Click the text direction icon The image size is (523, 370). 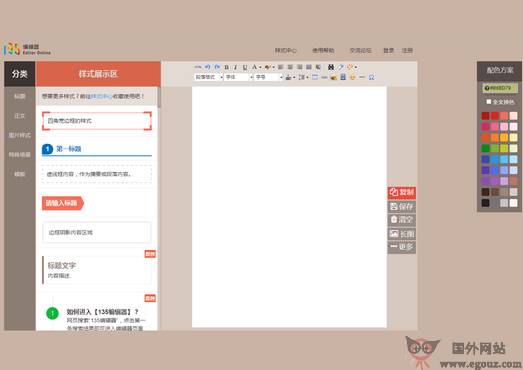click(x=318, y=67)
